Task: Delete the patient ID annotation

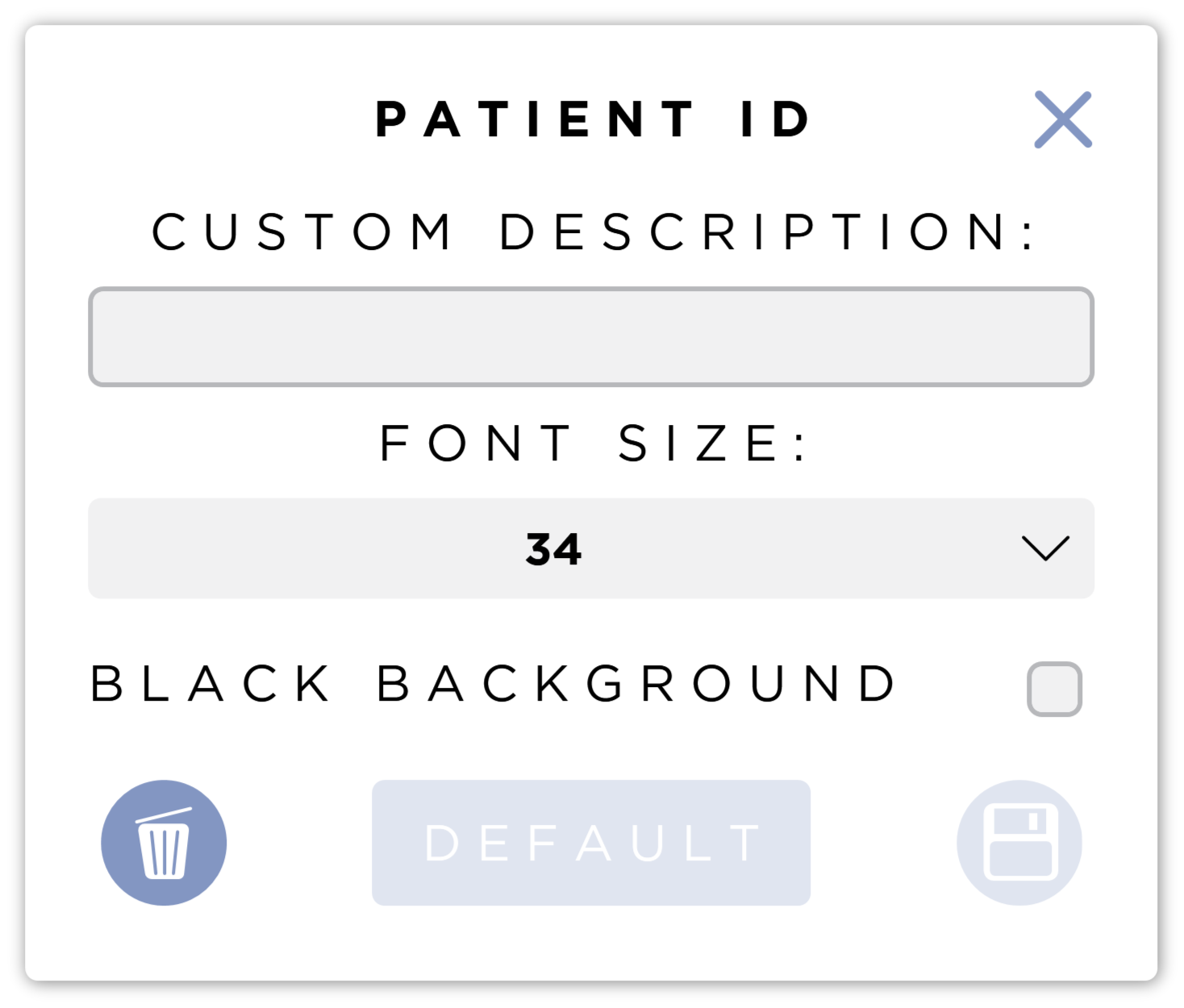Action: 164,843
